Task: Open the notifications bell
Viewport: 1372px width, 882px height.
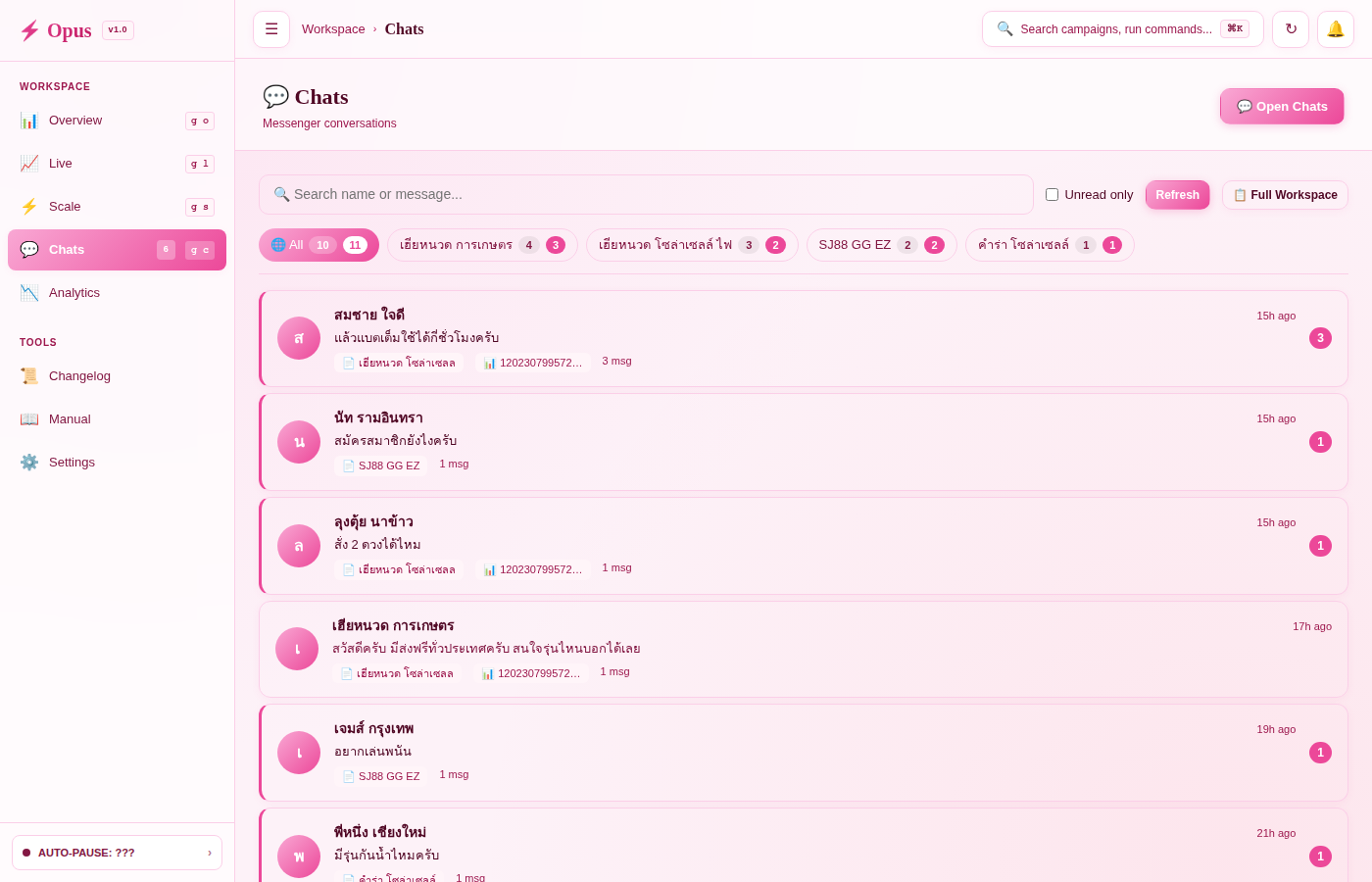Action: (1336, 29)
